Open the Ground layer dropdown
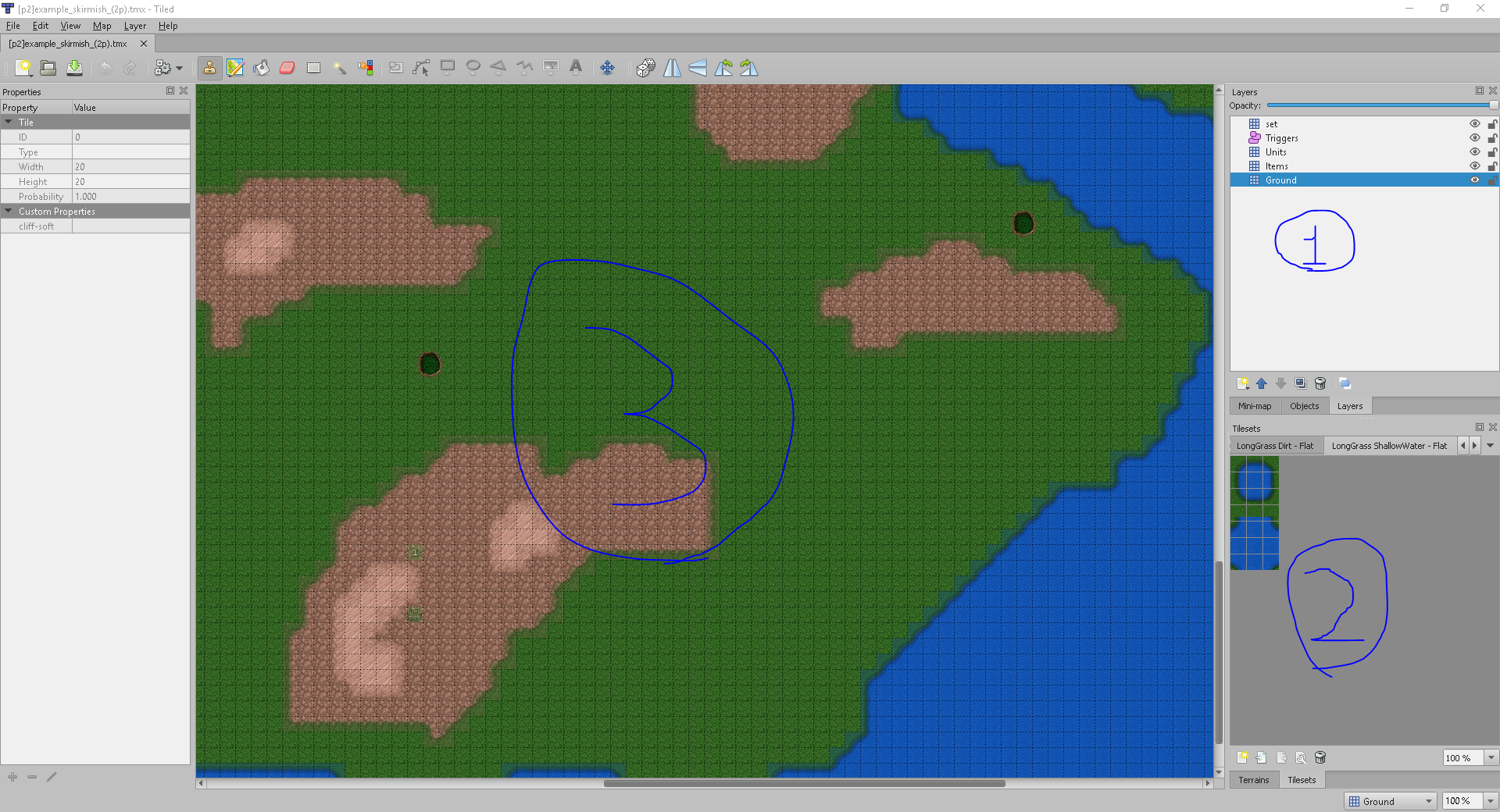This screenshot has width=1500, height=812. [x=1391, y=801]
